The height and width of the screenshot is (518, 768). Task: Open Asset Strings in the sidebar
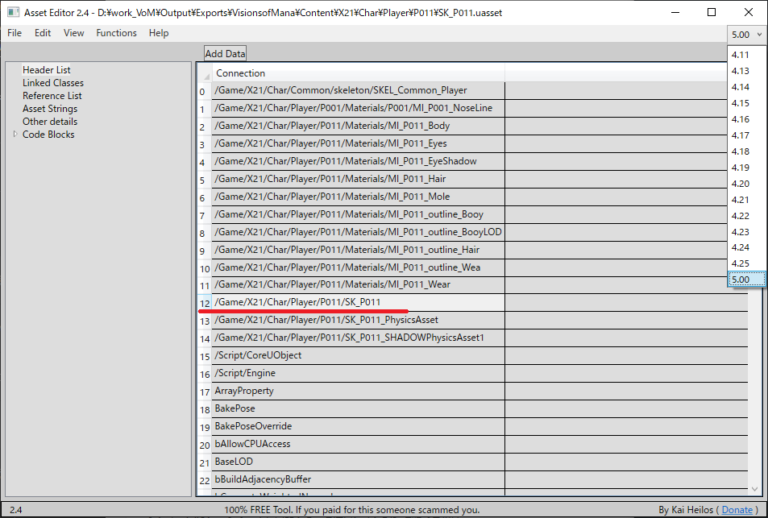pyautogui.click(x=49, y=108)
